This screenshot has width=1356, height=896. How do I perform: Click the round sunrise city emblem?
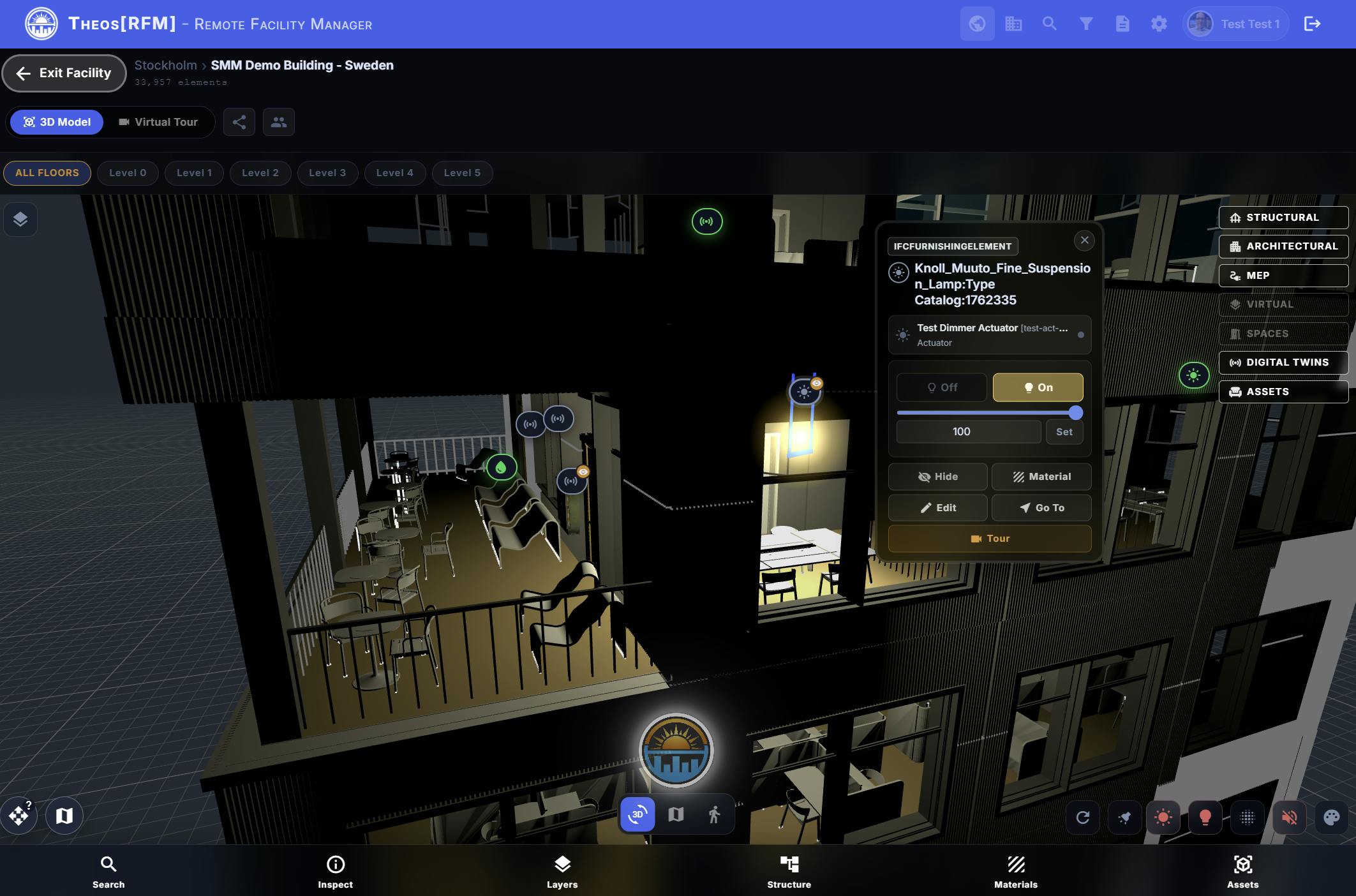[676, 750]
